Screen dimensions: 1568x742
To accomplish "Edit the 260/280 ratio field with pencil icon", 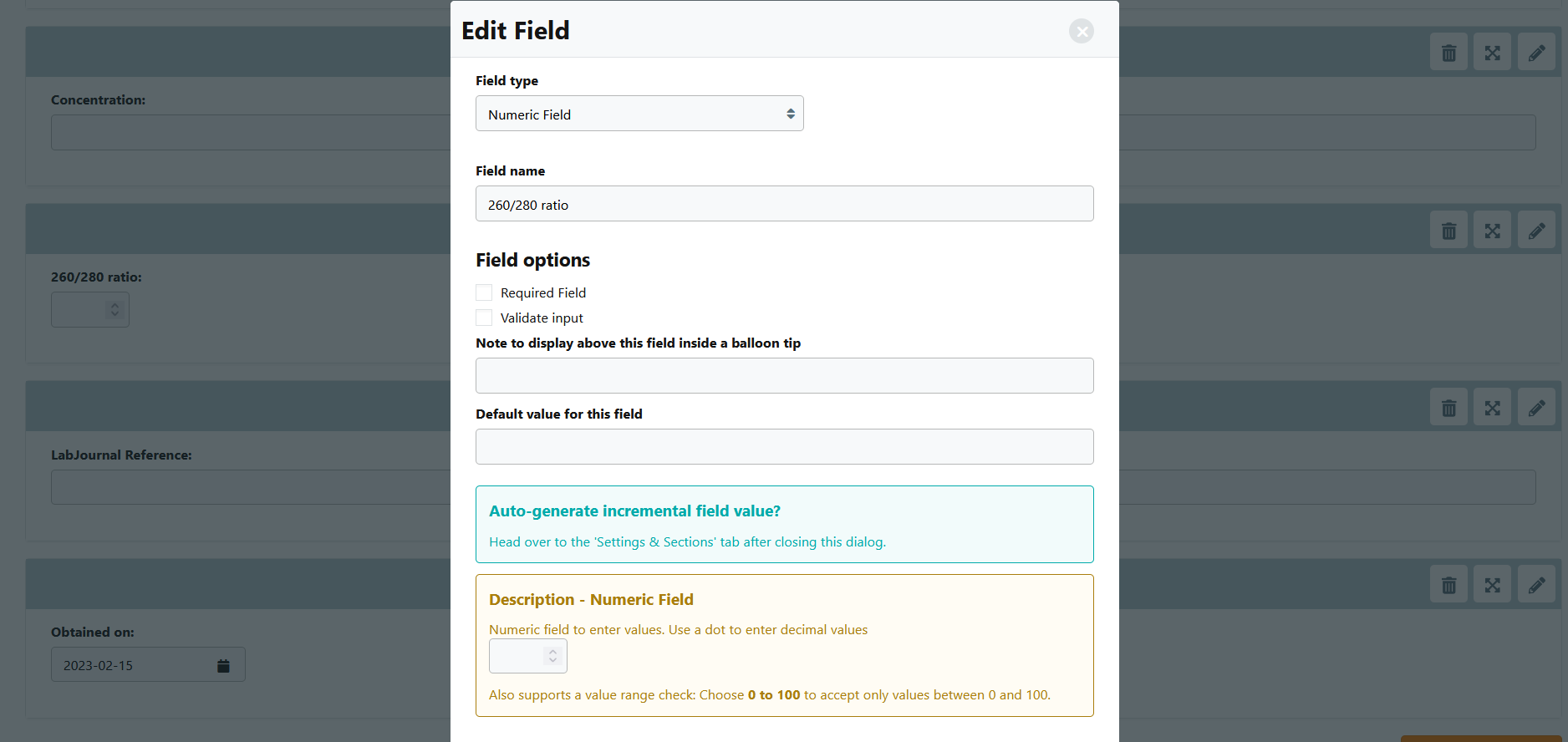I will (x=1536, y=231).
